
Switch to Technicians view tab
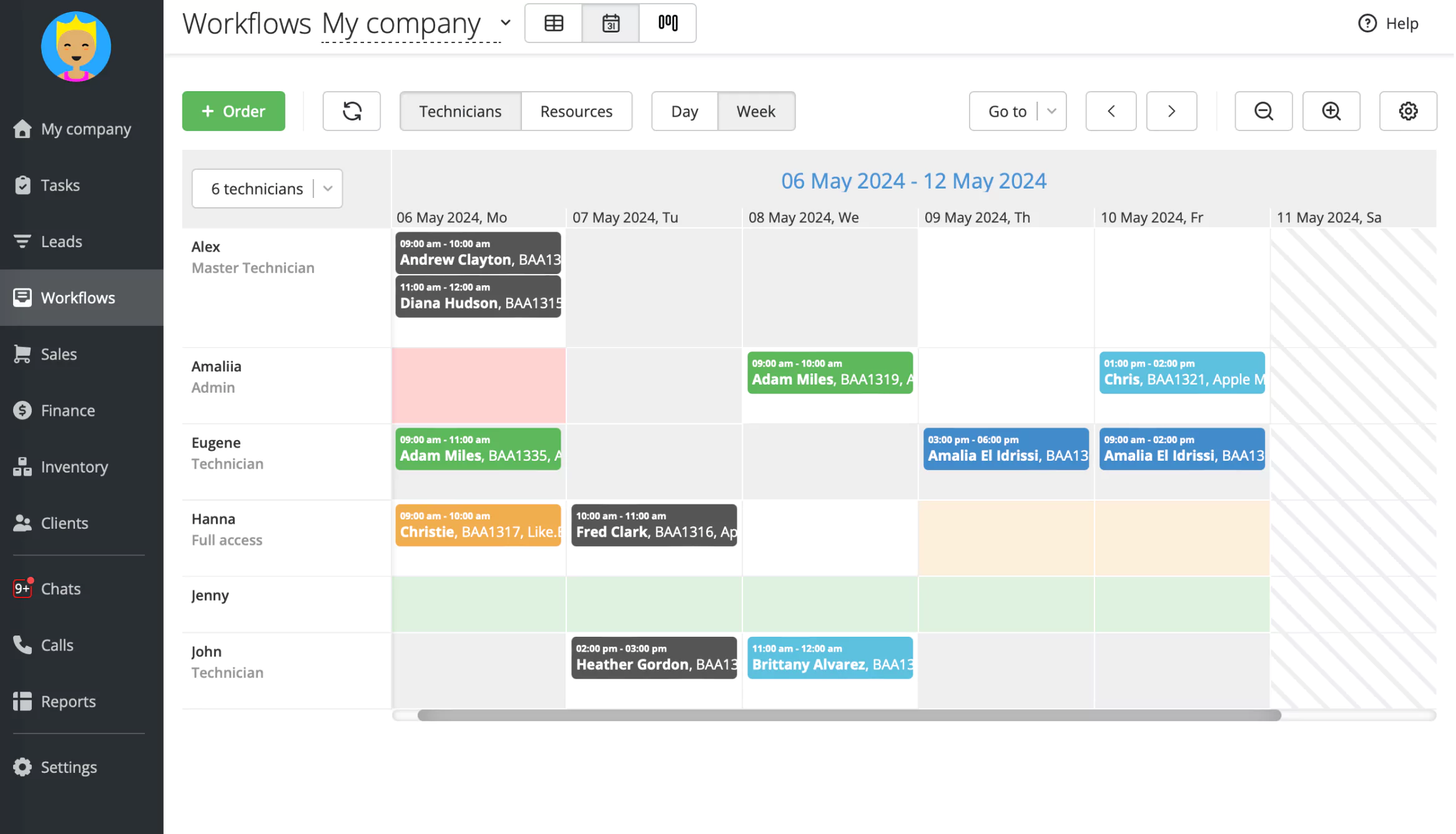coord(460,110)
